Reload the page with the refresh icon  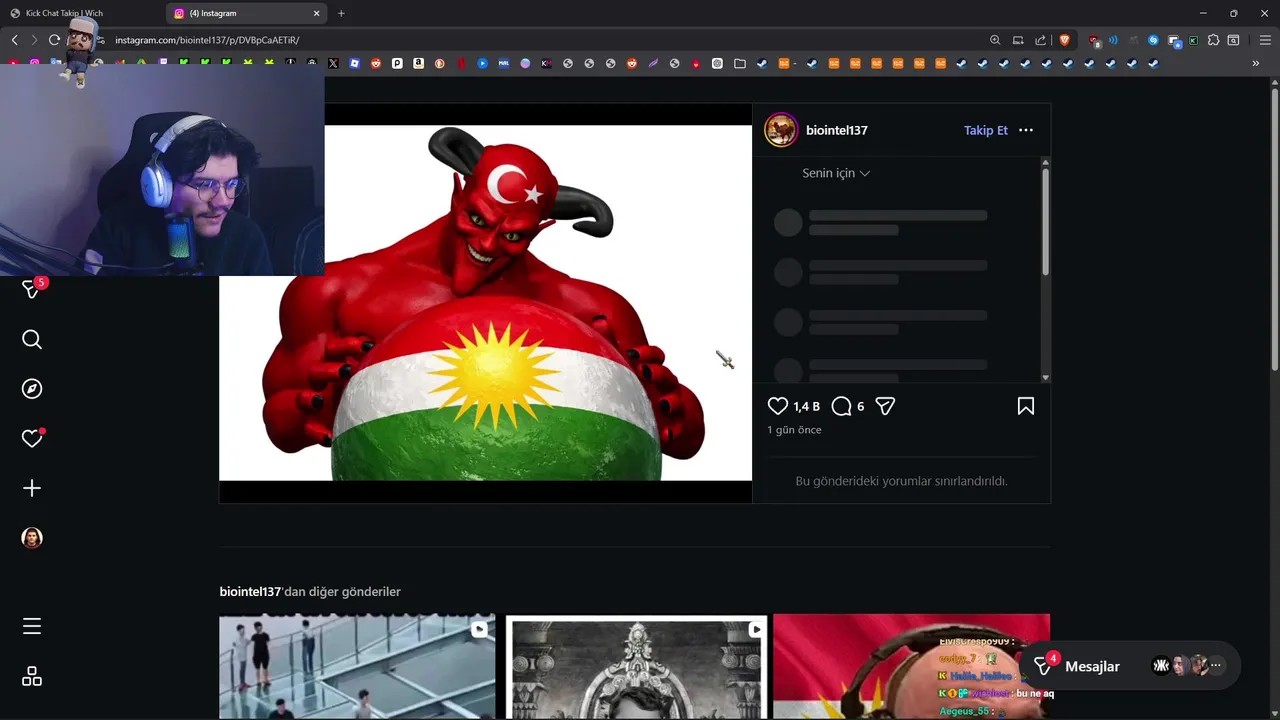pyautogui.click(x=54, y=40)
